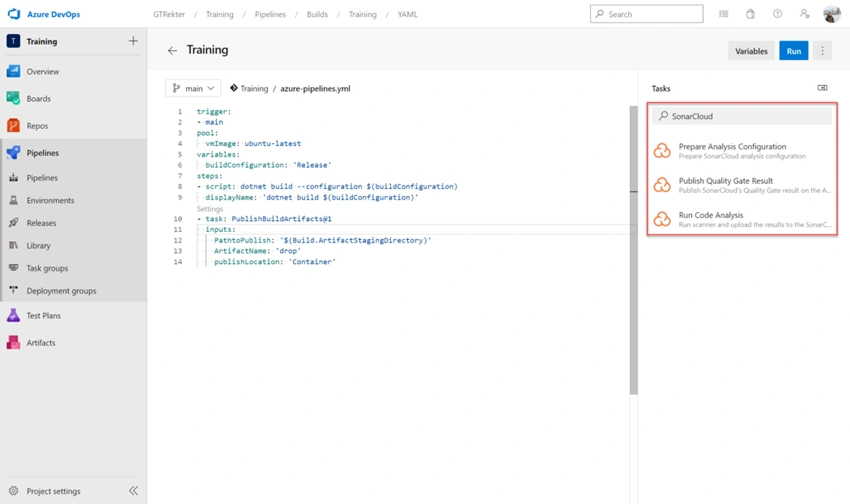
Task: Collapse the sidebar with double chevron
Action: click(x=133, y=490)
